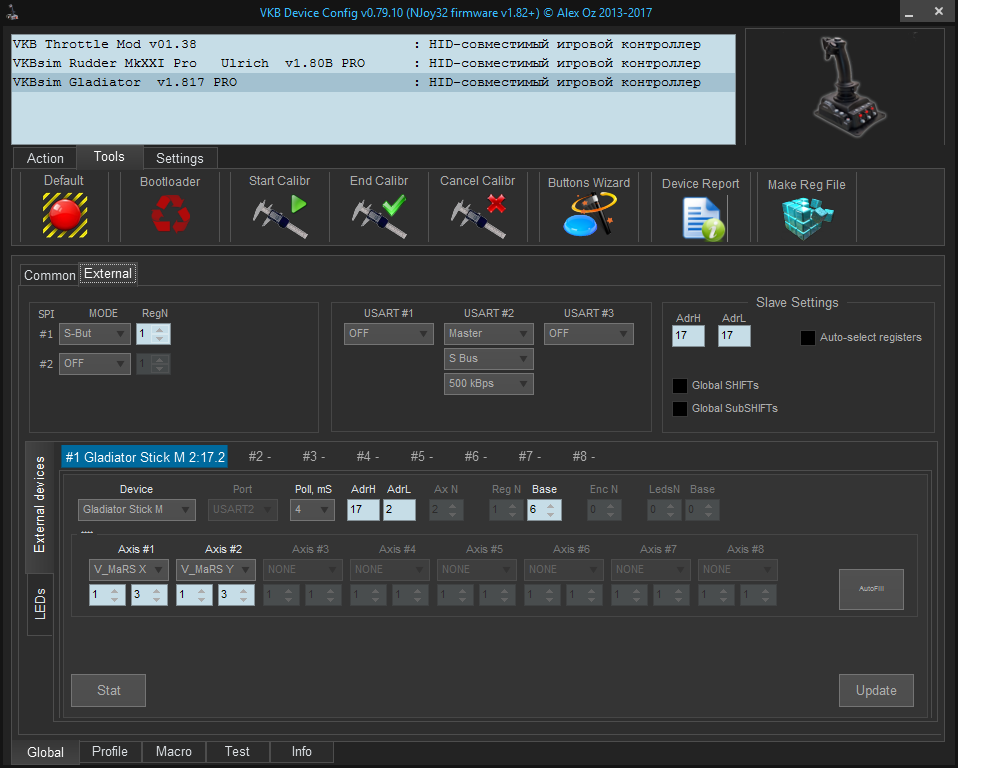
Task: Select VKBsim Gladiator v1.817 PRO row
Action: click(x=373, y=82)
